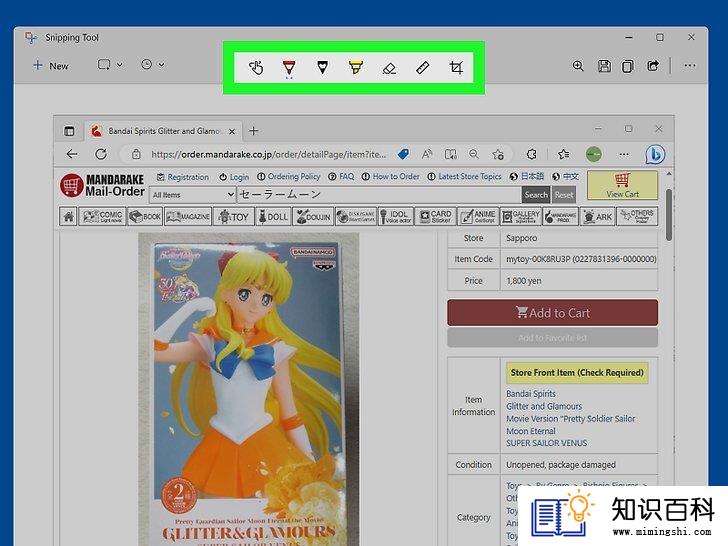Copy the snip to clipboard
This screenshot has height=546, width=728.
[628, 66]
